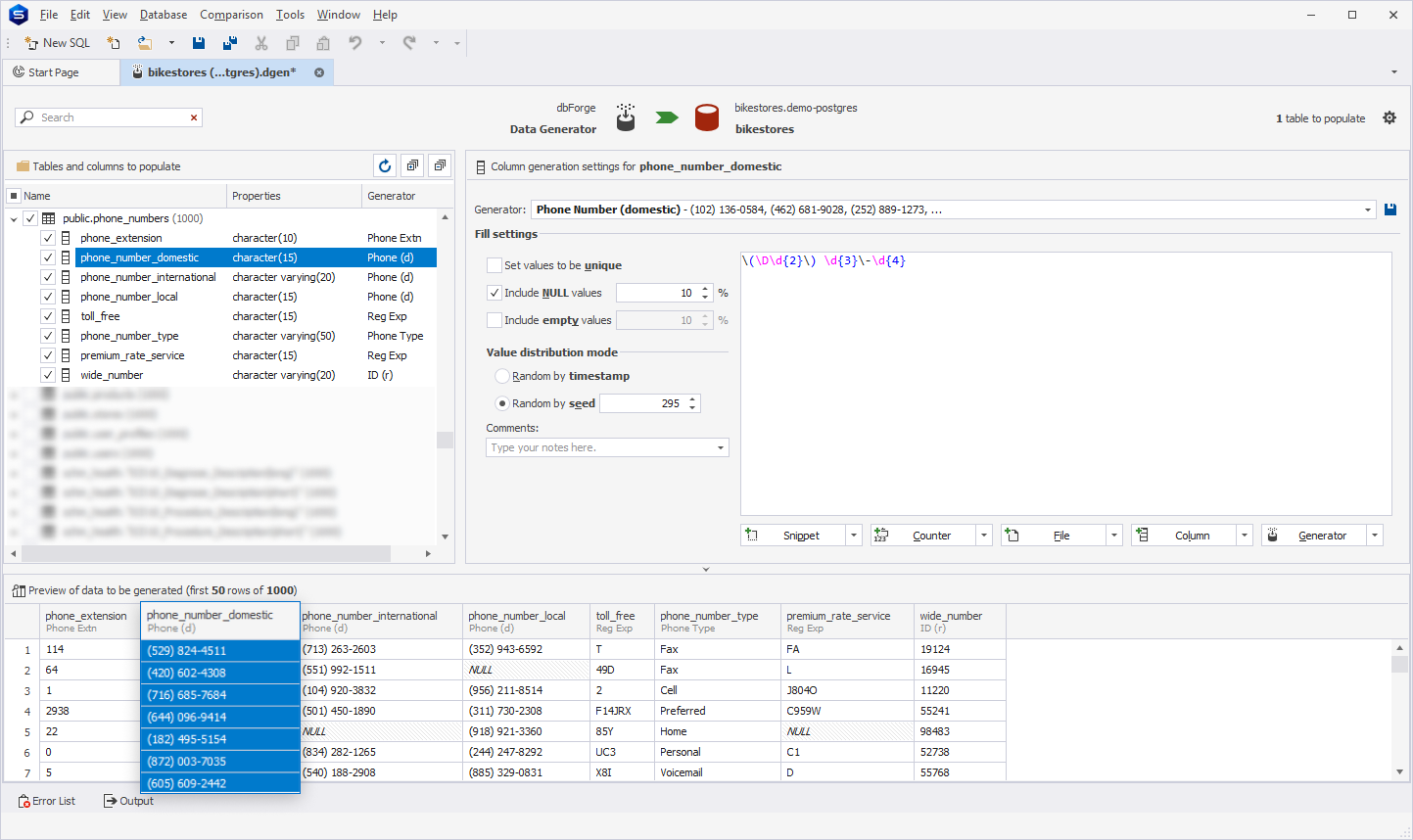Click the New SQL toolbar button
The height and width of the screenshot is (840, 1413).
coord(57,43)
